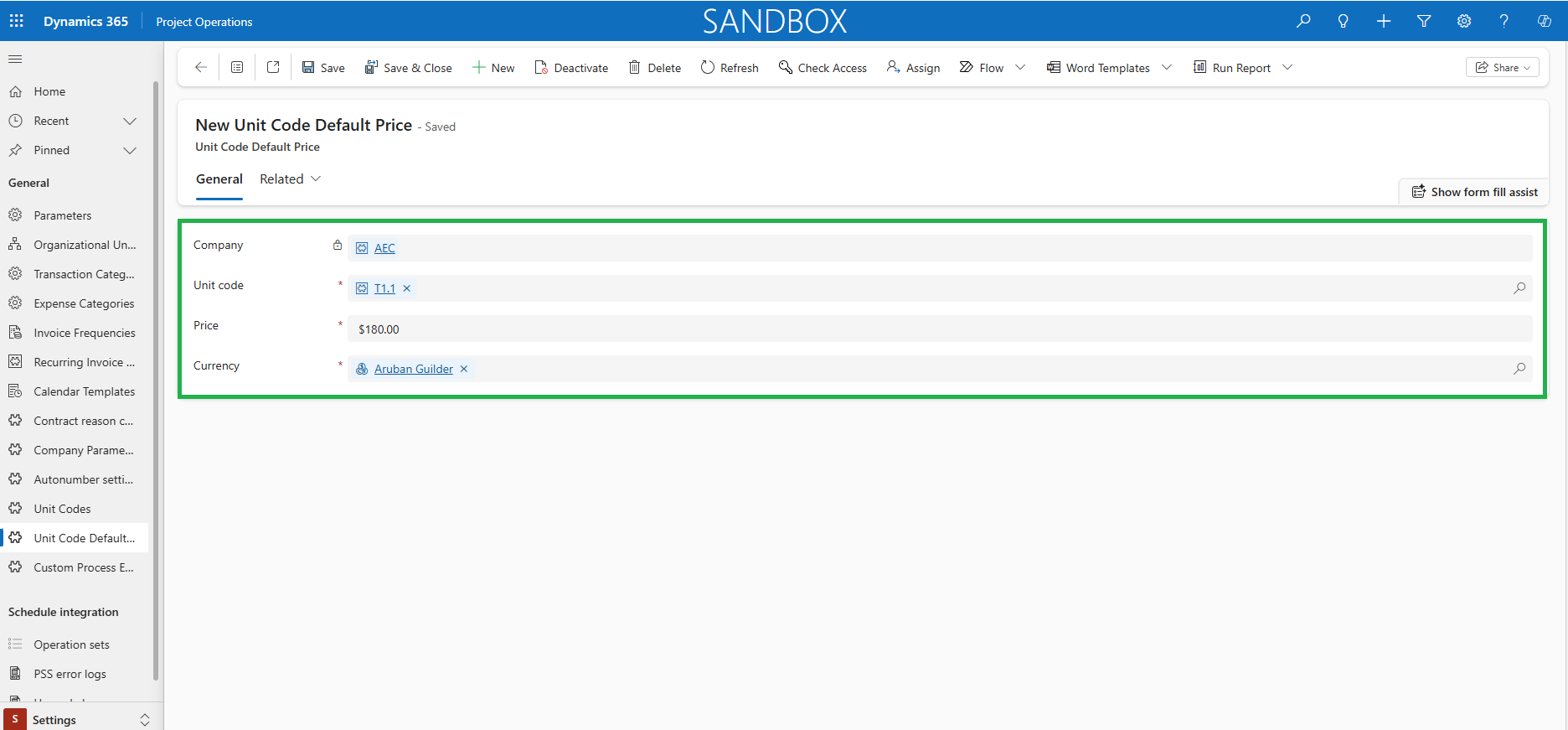Image resolution: width=1568 pixels, height=730 pixels.
Task: Remove the T1.1 unit code value
Action: coord(407,288)
